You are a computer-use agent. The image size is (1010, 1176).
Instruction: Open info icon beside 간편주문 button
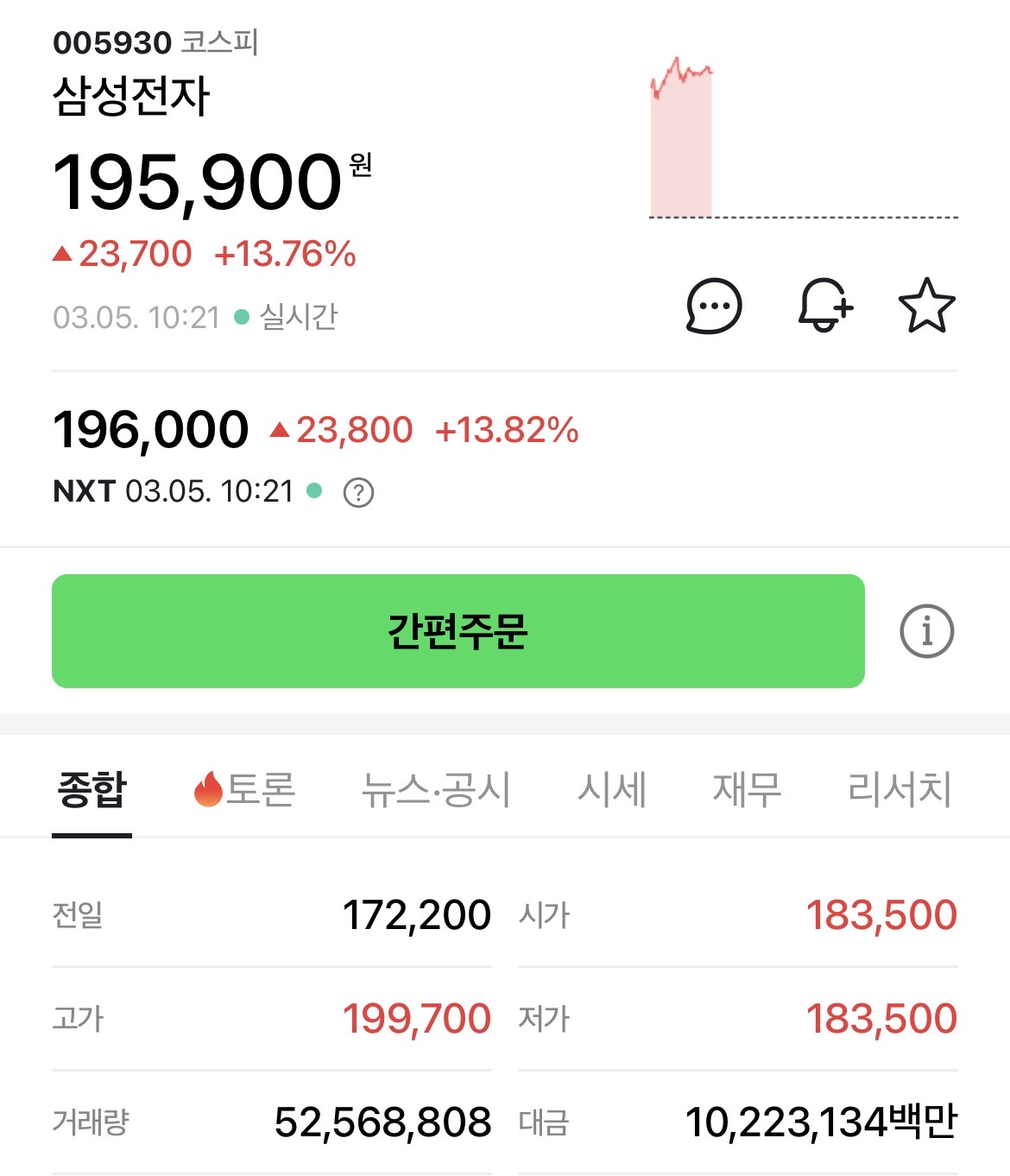(926, 631)
